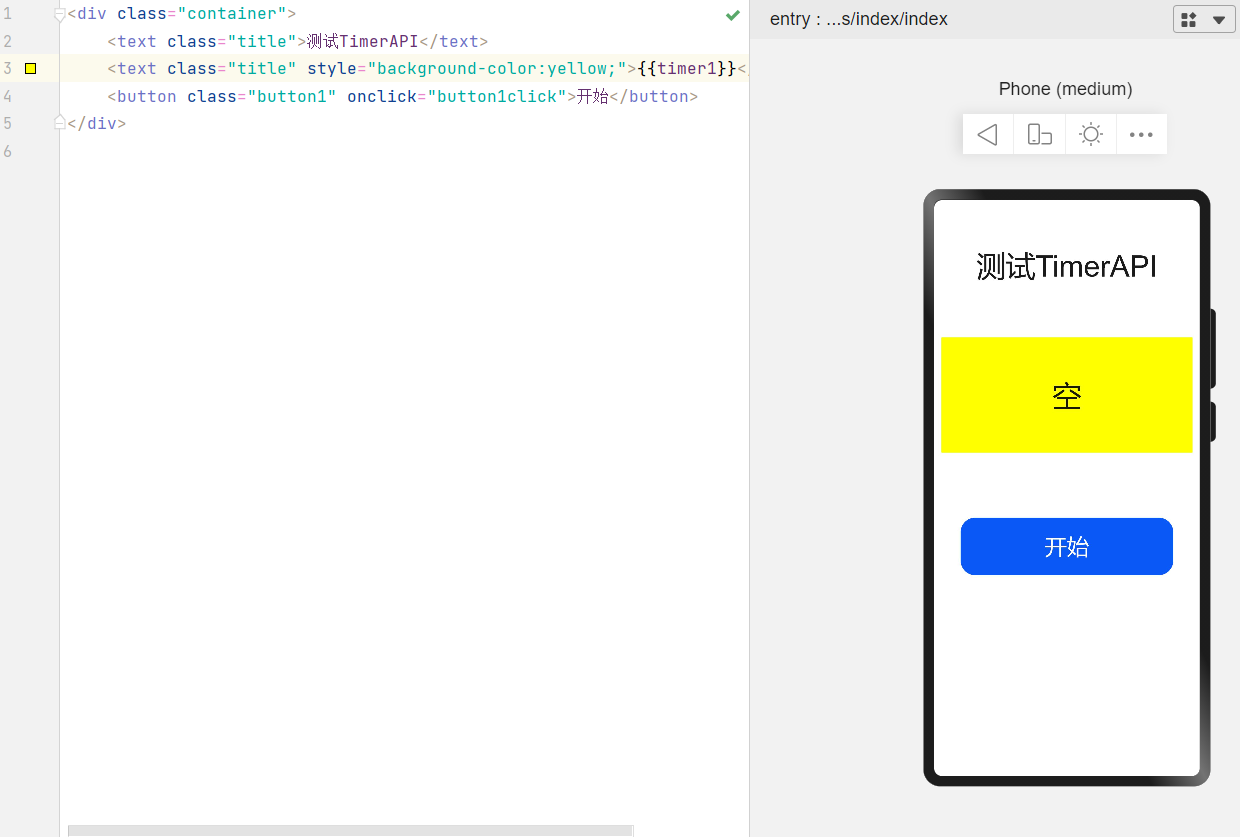1240x837 pixels.
Task: Collapse the div container fold marker on line 1
Action: pos(60,15)
